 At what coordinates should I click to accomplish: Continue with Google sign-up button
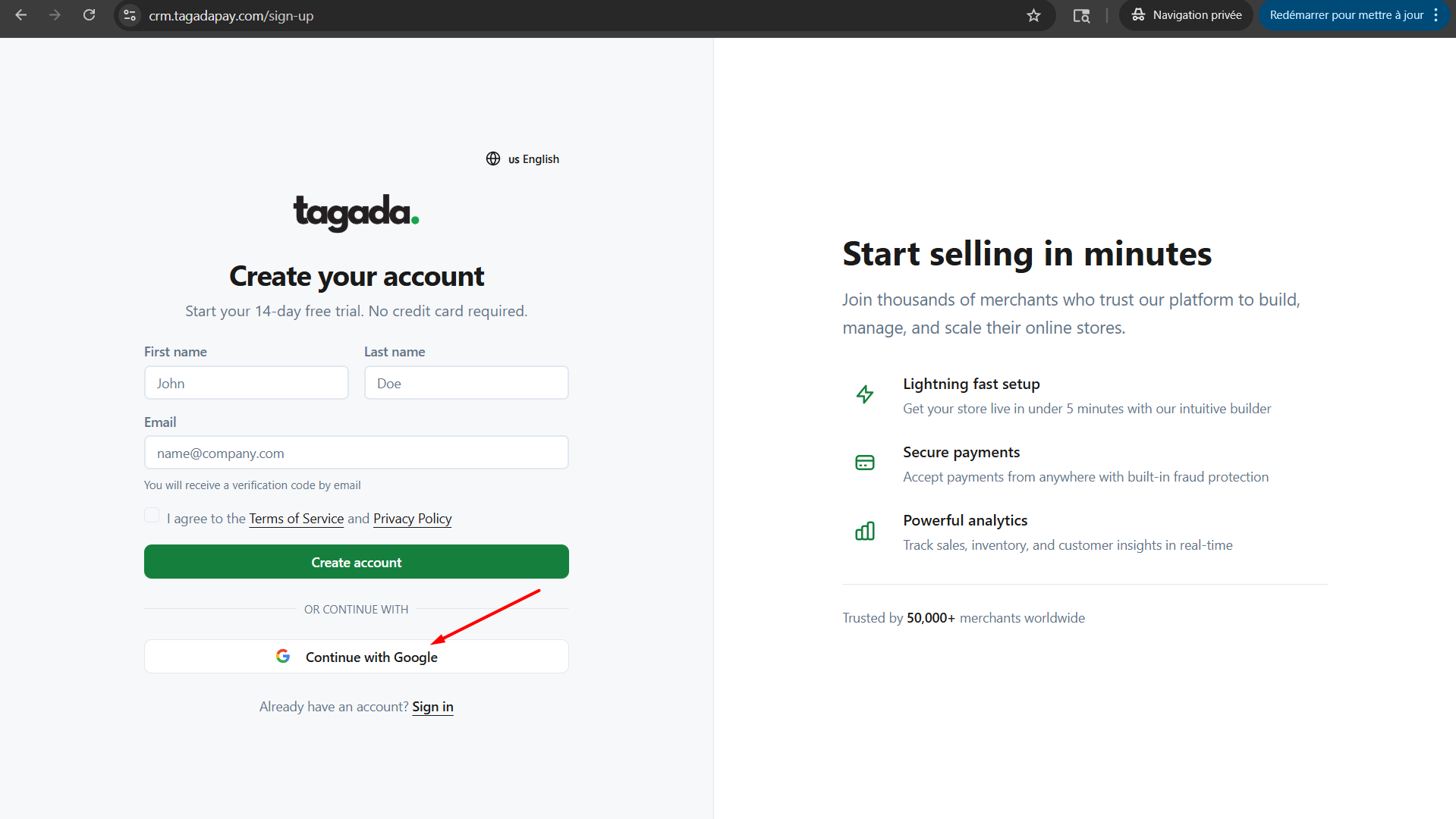click(x=356, y=657)
